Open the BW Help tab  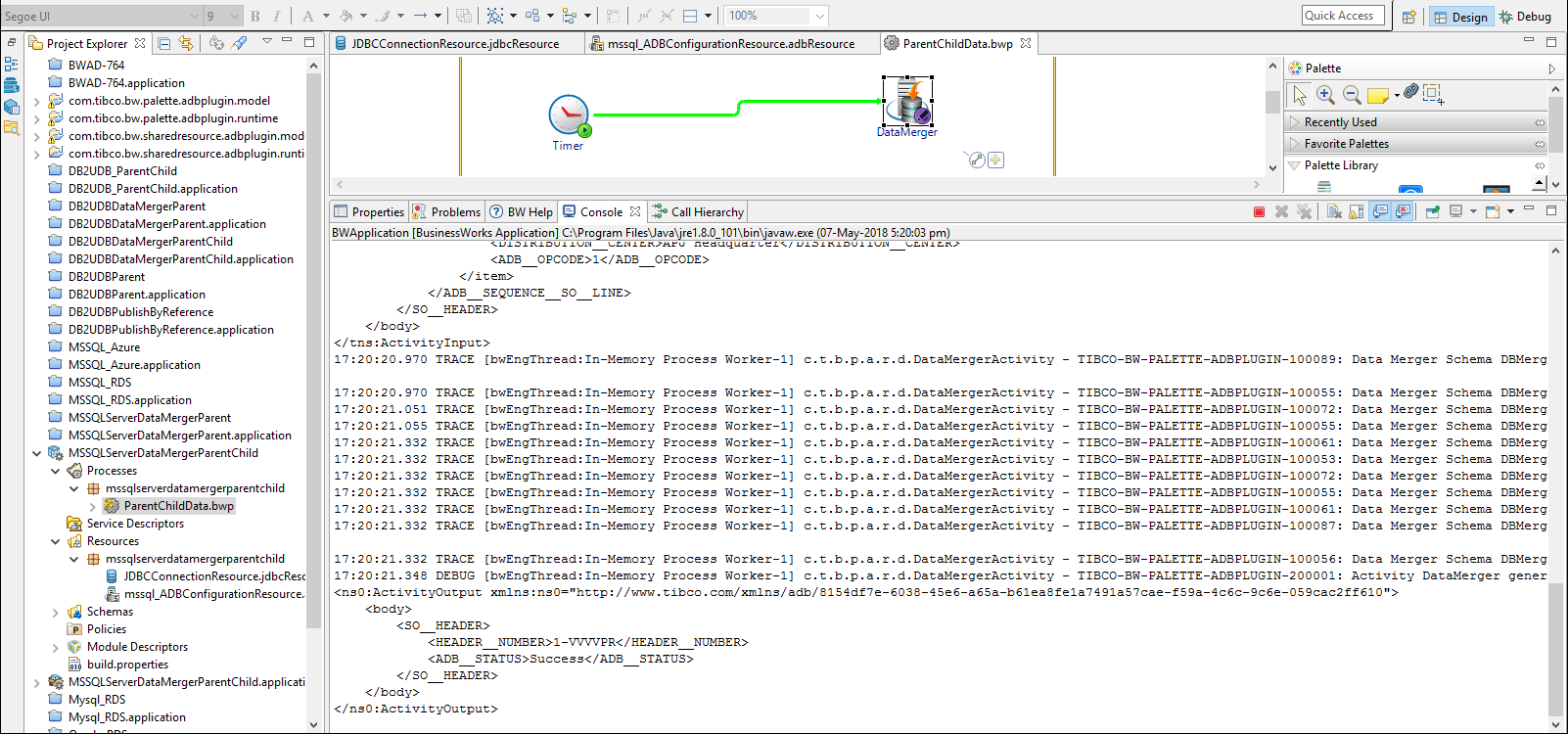coord(522,211)
